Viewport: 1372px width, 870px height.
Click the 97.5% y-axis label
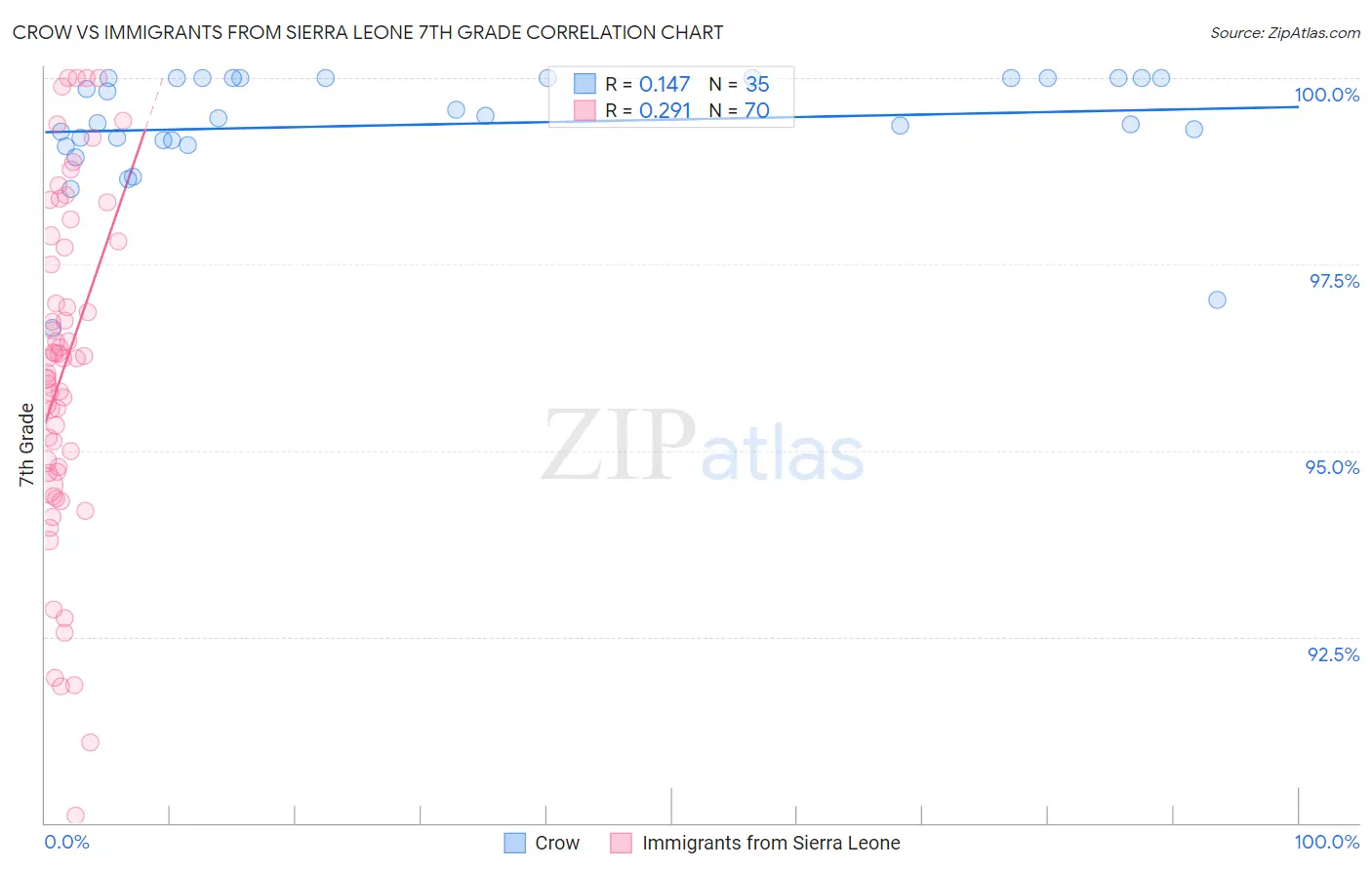(x=1334, y=281)
